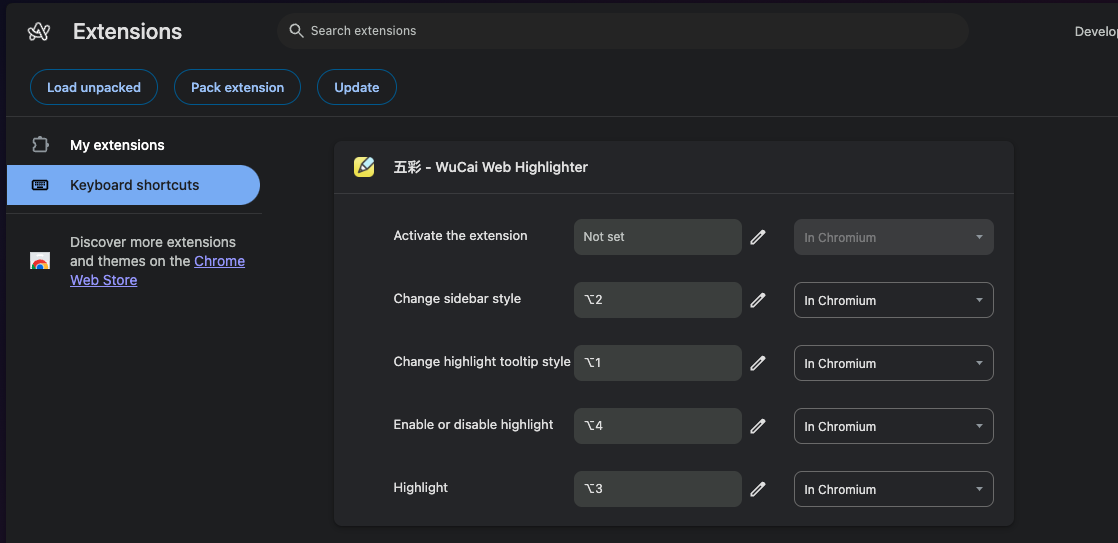Click the ⌥4 shortcut field

tap(657, 426)
